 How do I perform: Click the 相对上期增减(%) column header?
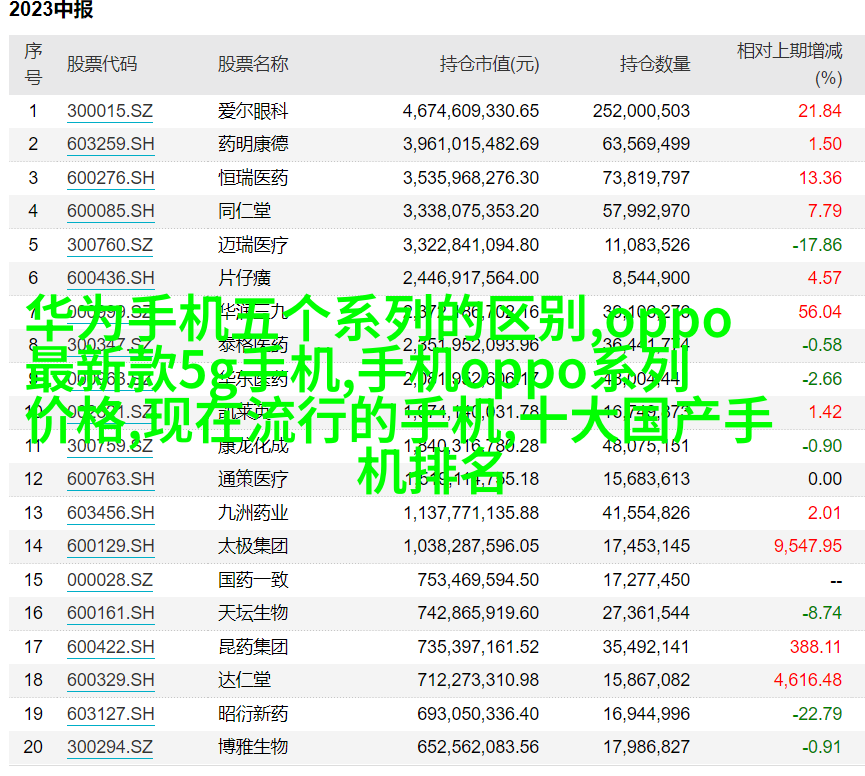tap(789, 65)
